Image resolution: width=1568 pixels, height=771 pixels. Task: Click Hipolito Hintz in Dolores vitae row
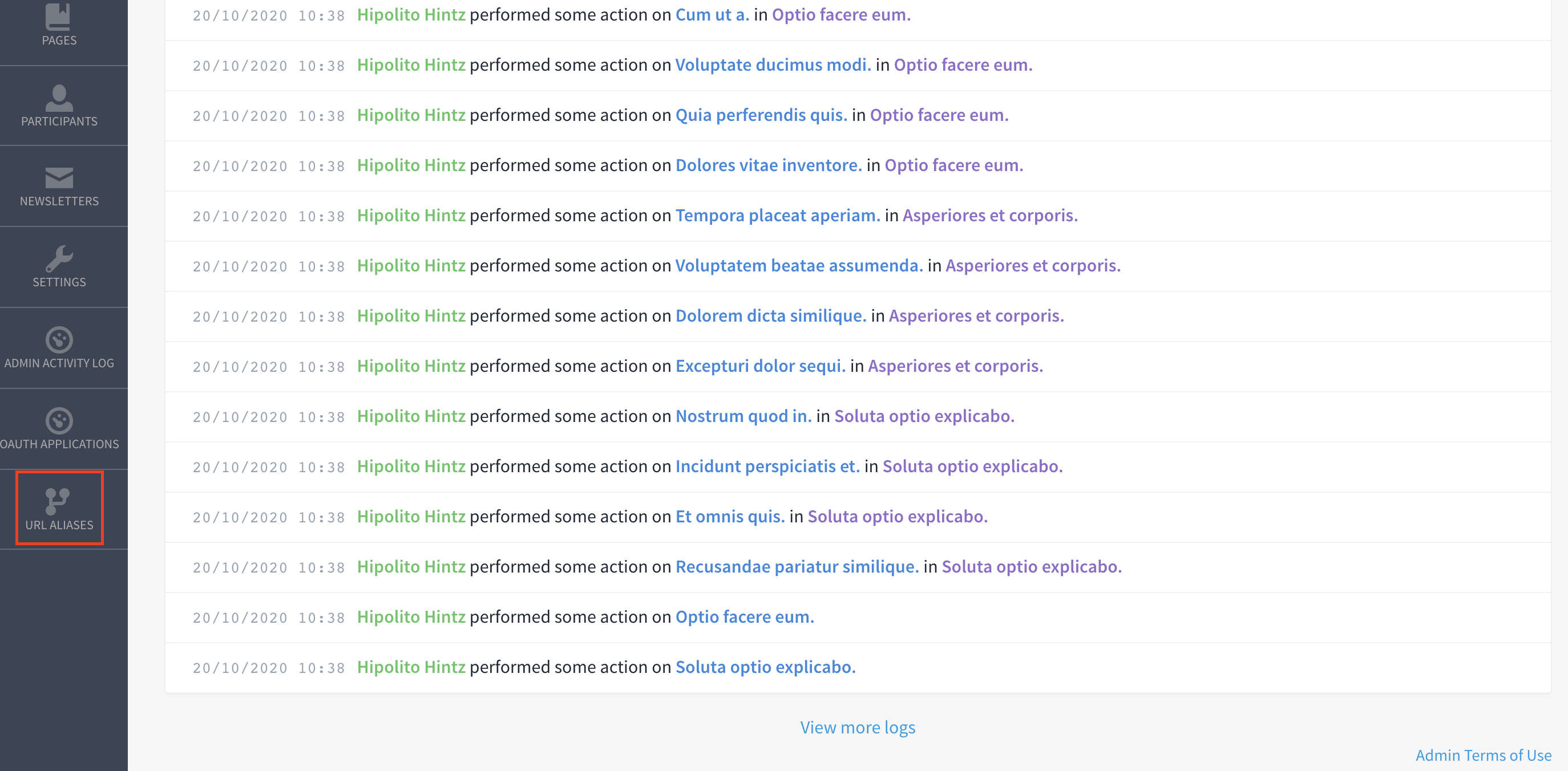(411, 165)
